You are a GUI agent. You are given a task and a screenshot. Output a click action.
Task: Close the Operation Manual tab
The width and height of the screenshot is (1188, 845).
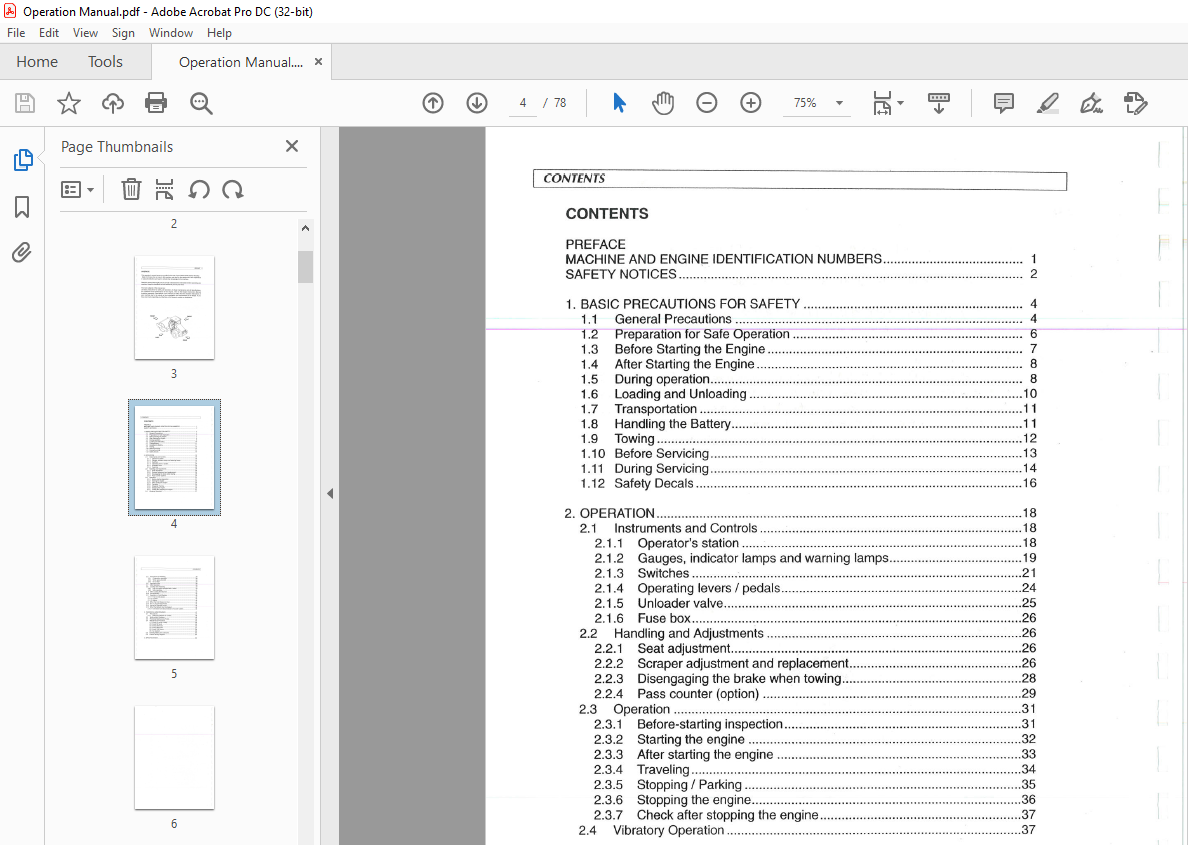click(x=318, y=61)
